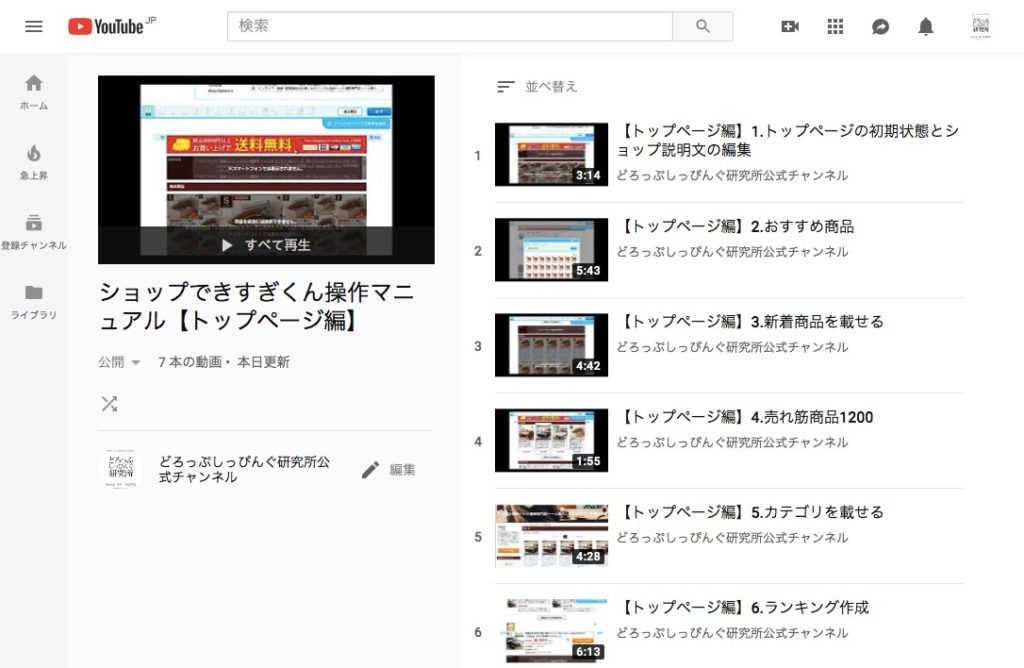Click the 7 本の動画 count text
Viewport: 1024px width, 668px height.
point(189,362)
